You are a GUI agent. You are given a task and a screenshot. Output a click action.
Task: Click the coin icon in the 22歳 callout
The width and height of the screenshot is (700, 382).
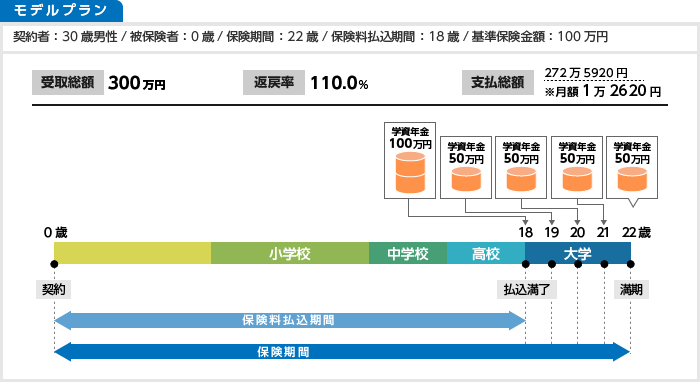[632, 179]
